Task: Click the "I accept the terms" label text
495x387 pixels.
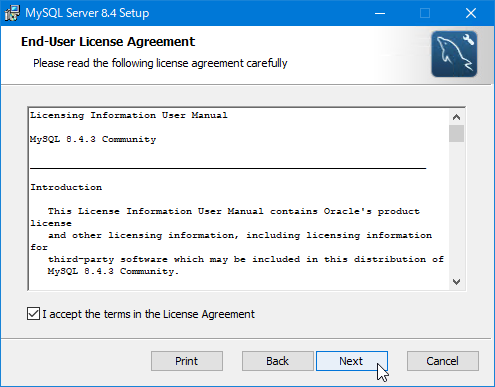Action: click(148, 314)
